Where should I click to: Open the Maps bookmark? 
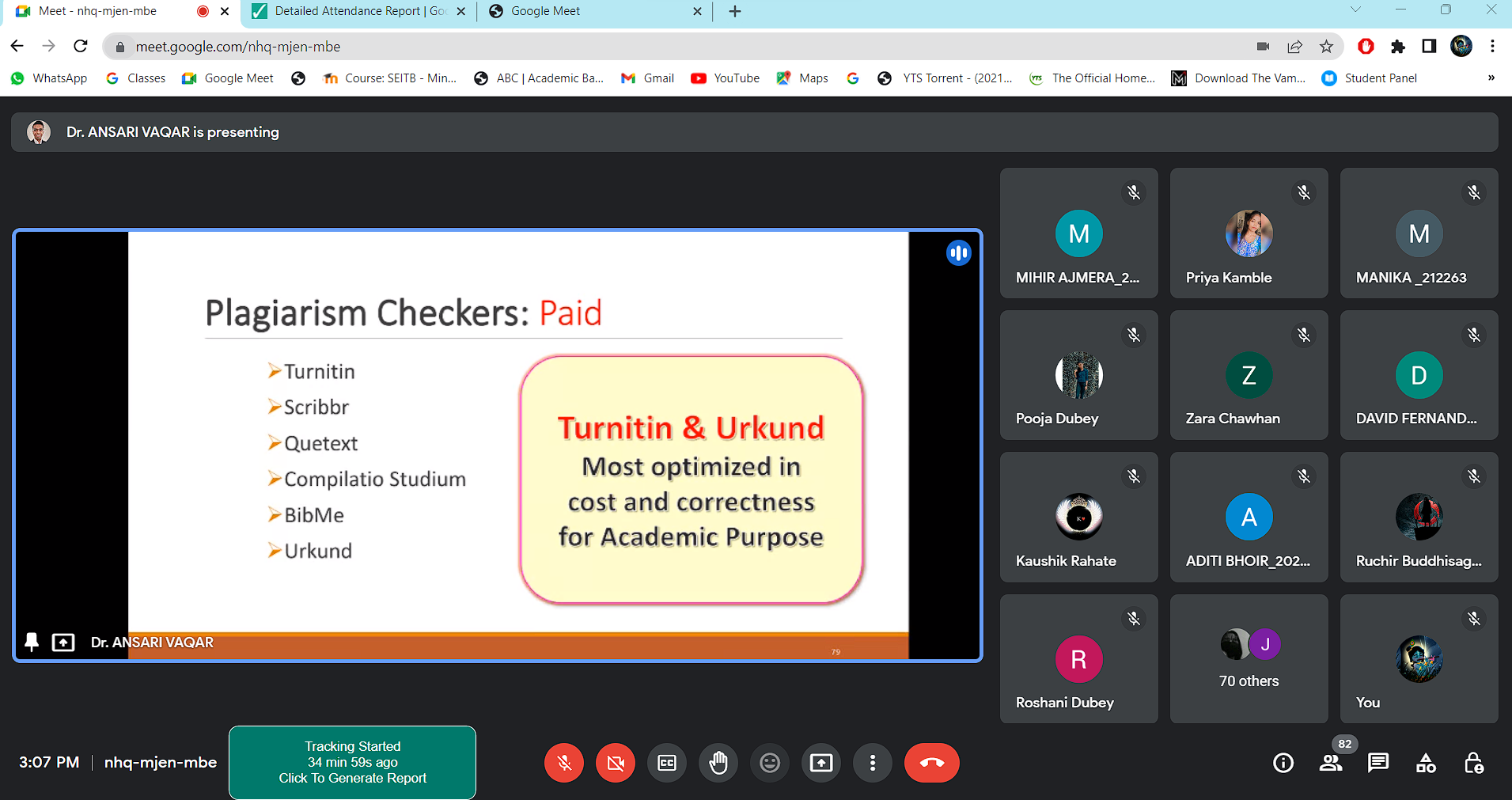[x=802, y=78]
